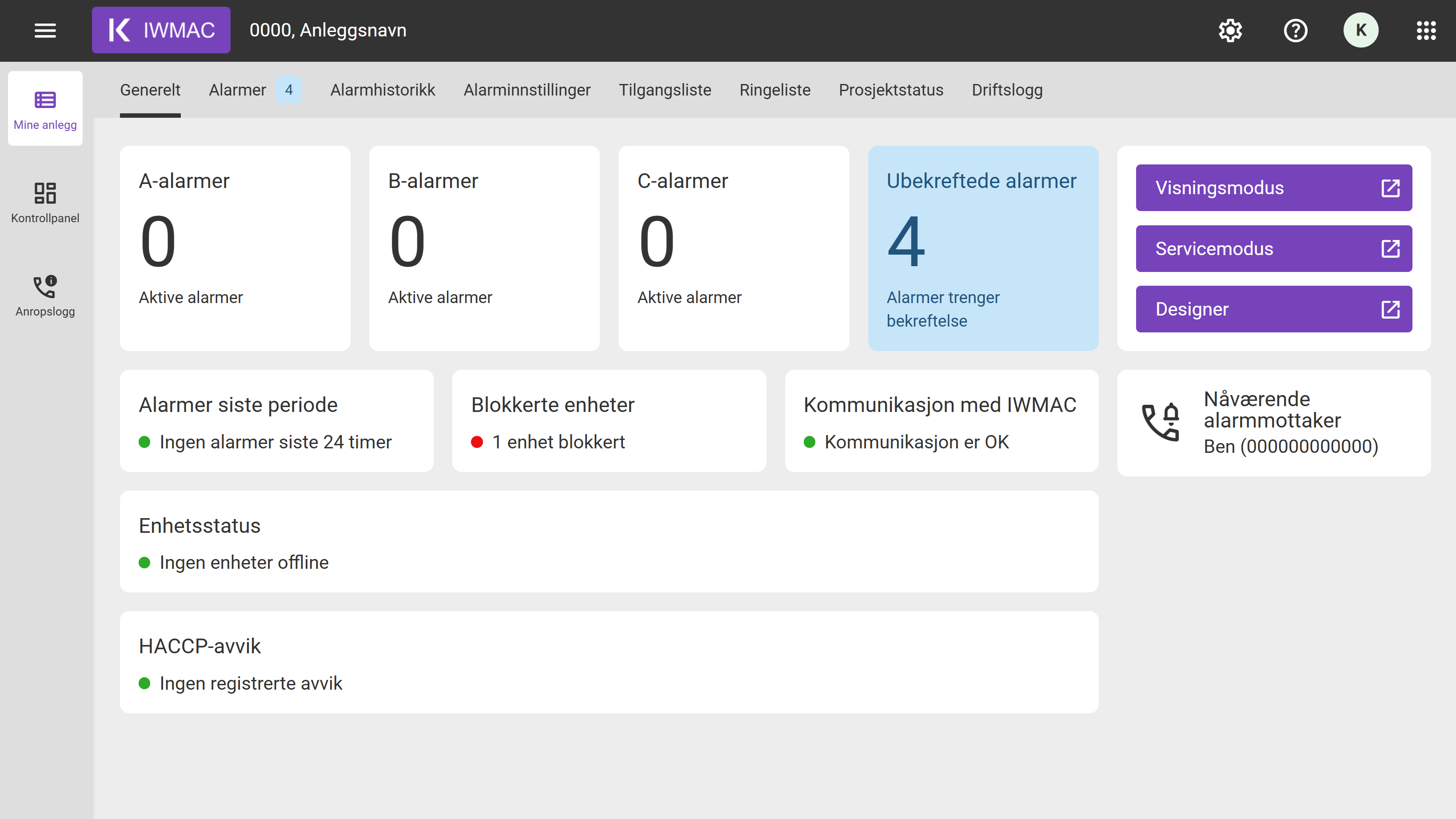1456x819 pixels.
Task: Click Kommunikasjon med IWMAC heading
Action: point(940,405)
